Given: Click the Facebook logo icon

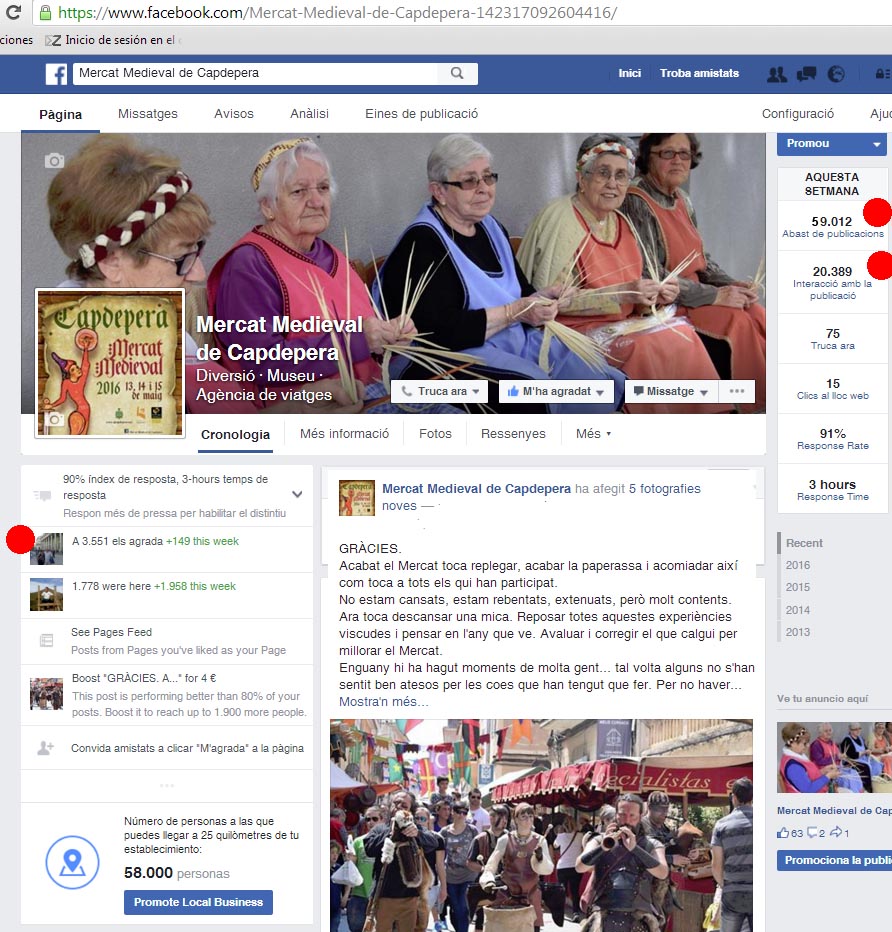Looking at the screenshot, I should [56, 74].
